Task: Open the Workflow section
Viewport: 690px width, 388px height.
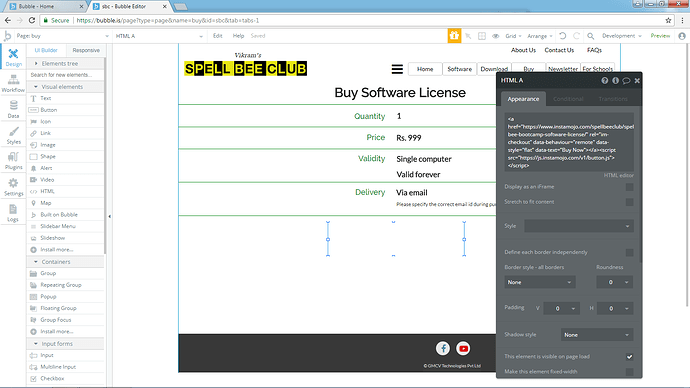Action: tap(13, 83)
